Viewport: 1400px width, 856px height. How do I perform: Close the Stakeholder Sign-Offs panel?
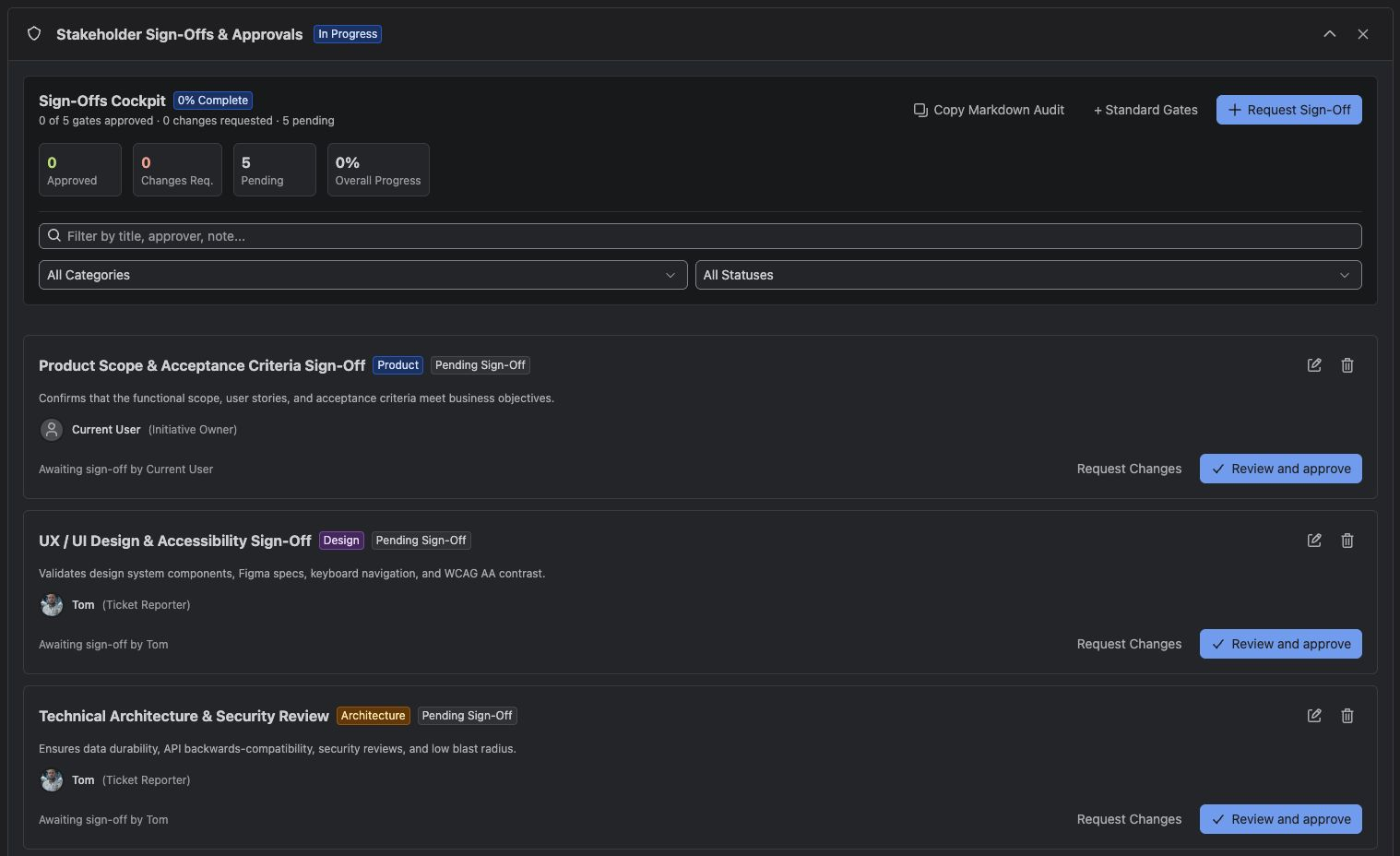(1363, 34)
